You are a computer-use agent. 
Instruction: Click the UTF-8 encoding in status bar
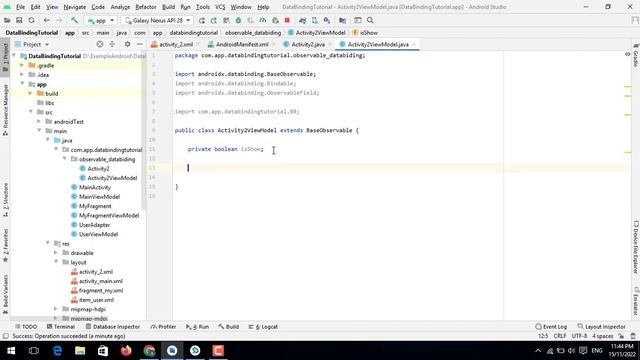click(579, 336)
